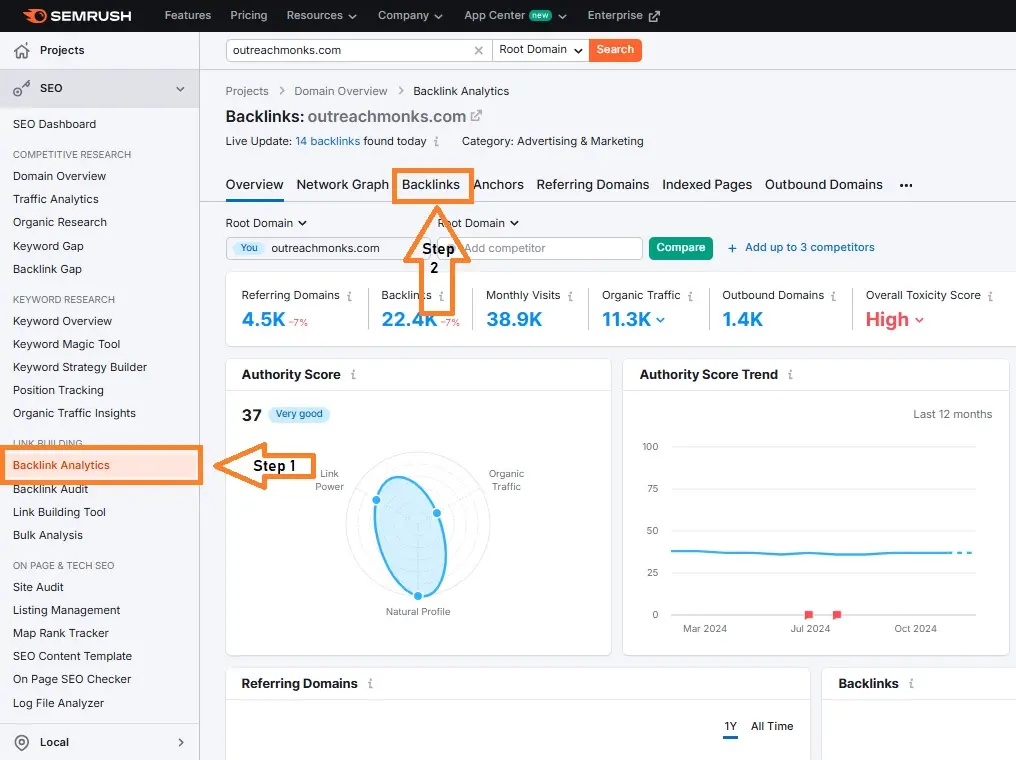Show Organic Traffic info icon
This screenshot has width=1016, height=760.
tap(690, 296)
